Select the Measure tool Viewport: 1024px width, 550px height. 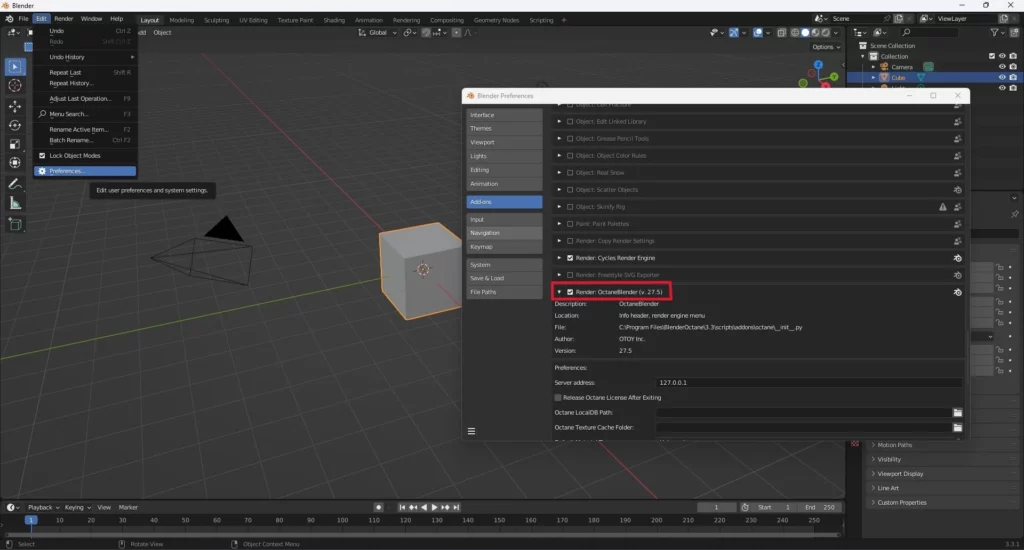pos(15,204)
